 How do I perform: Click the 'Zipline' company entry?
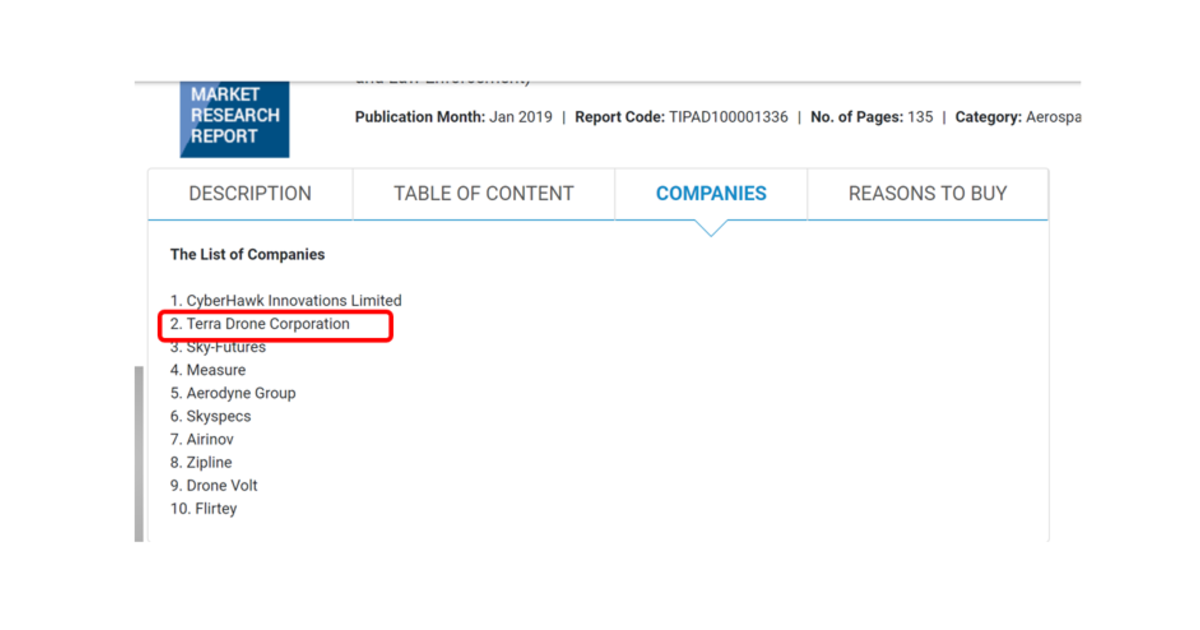pos(201,462)
